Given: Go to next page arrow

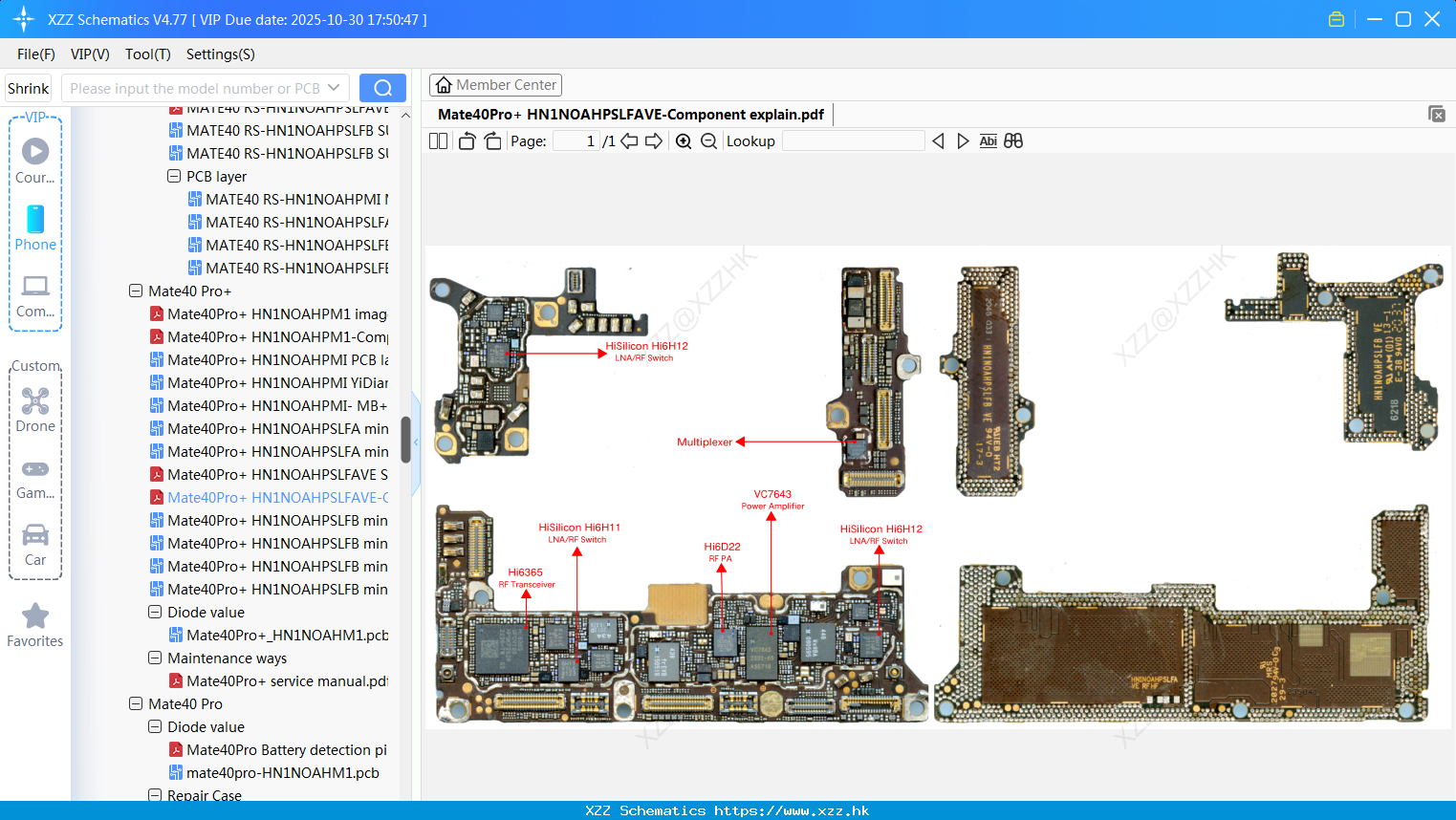Looking at the screenshot, I should pos(654,141).
